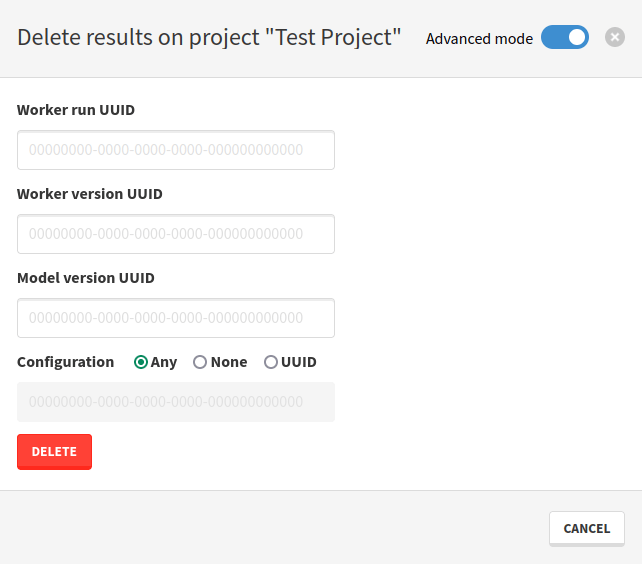Click the "Advanced mode" label text
The height and width of the screenshot is (564, 642).
click(479, 39)
